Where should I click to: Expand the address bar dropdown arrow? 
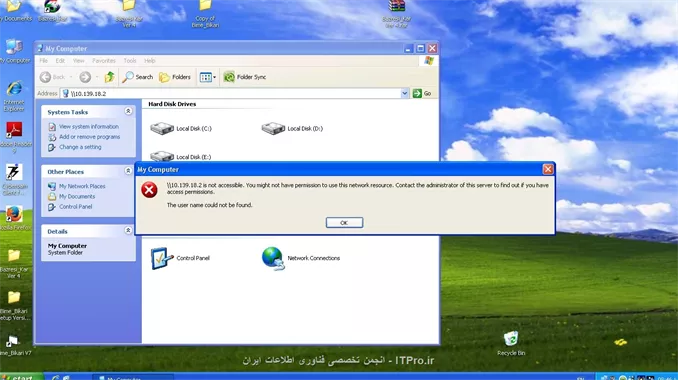pyautogui.click(x=405, y=93)
